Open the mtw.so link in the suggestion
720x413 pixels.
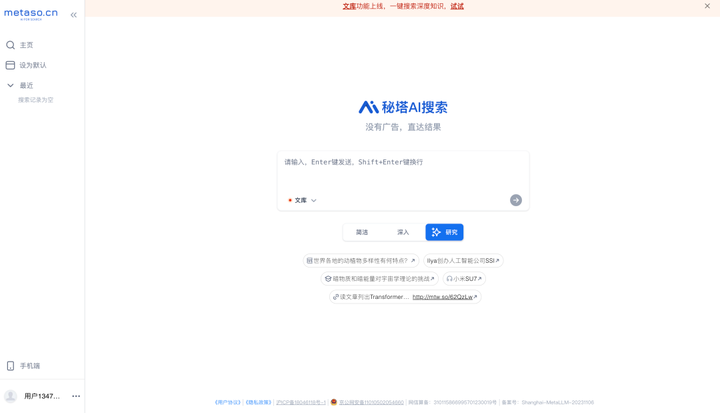[x=443, y=297]
